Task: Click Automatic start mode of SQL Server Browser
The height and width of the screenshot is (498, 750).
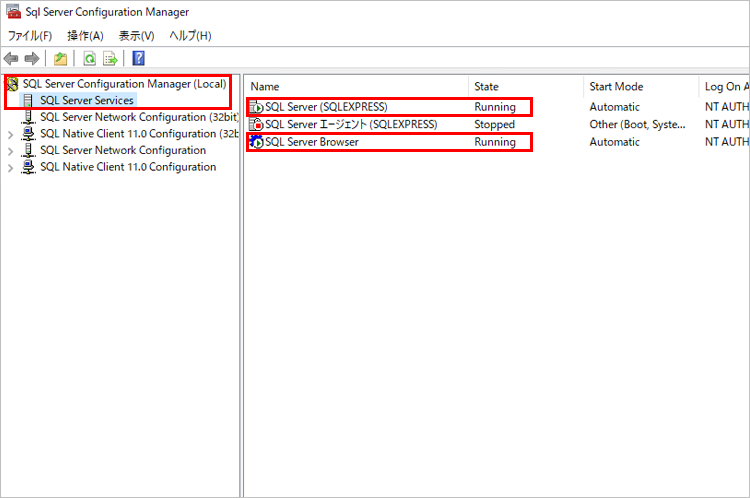Action: click(615, 142)
